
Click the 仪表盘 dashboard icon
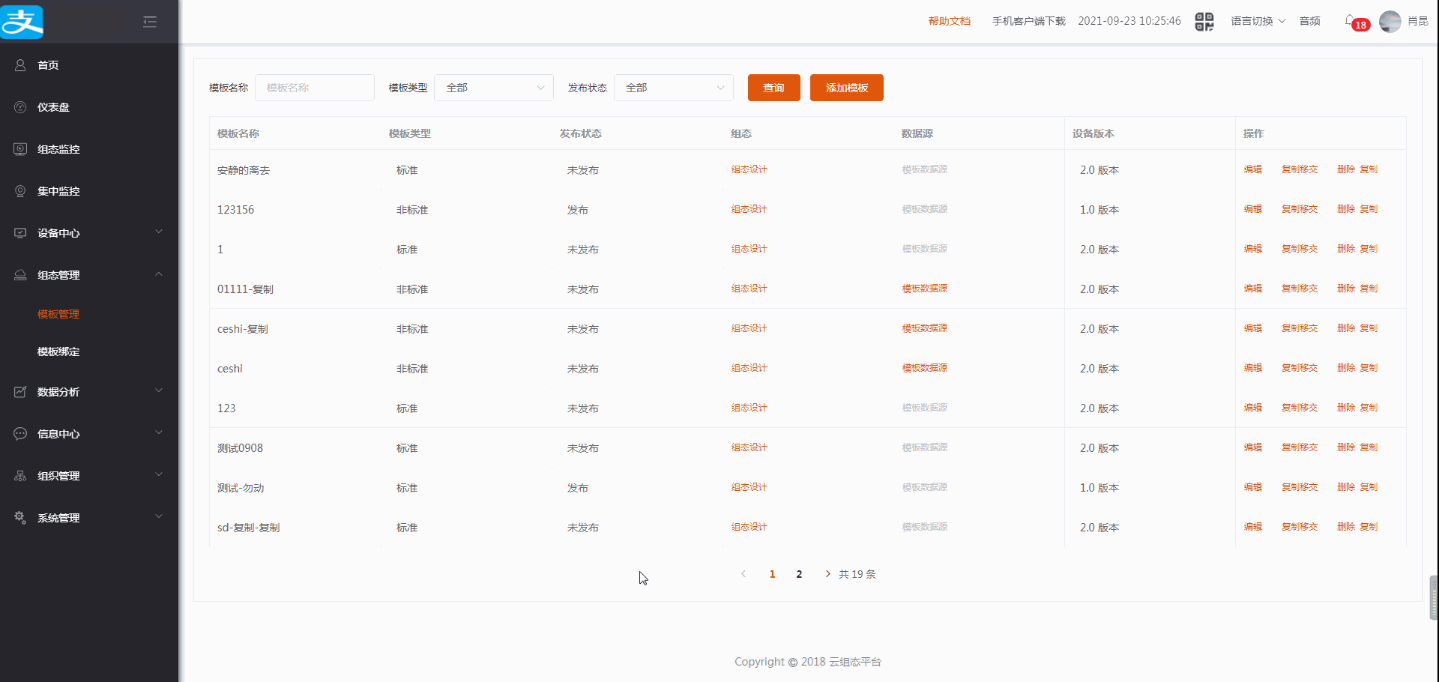(x=19, y=107)
